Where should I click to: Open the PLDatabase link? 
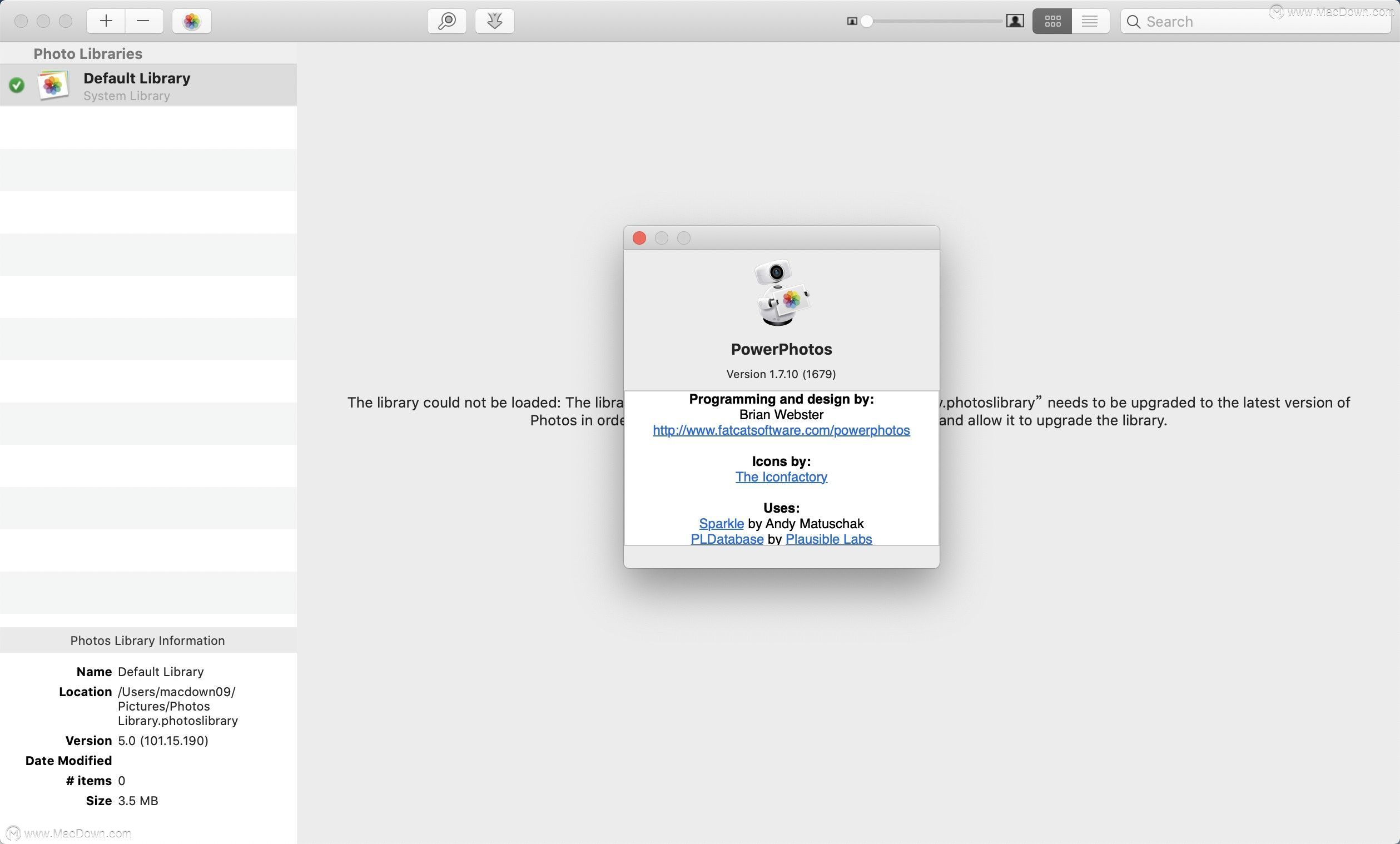pyautogui.click(x=727, y=539)
